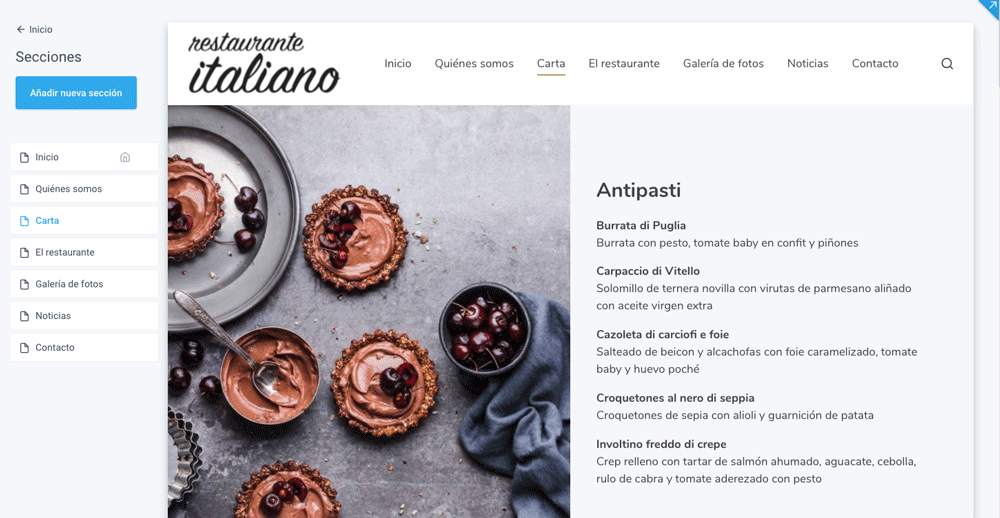This screenshot has height=518, width=1000.
Task: Add a new section with blue button
Action: pyautogui.click(x=76, y=92)
